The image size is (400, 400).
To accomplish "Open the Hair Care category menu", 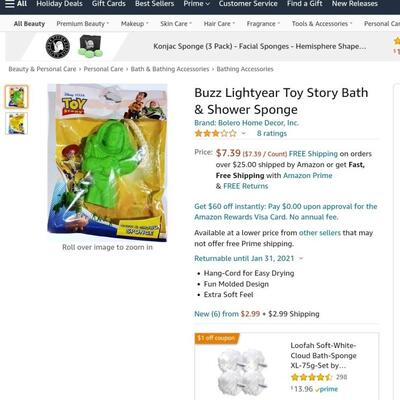I will tap(219, 24).
